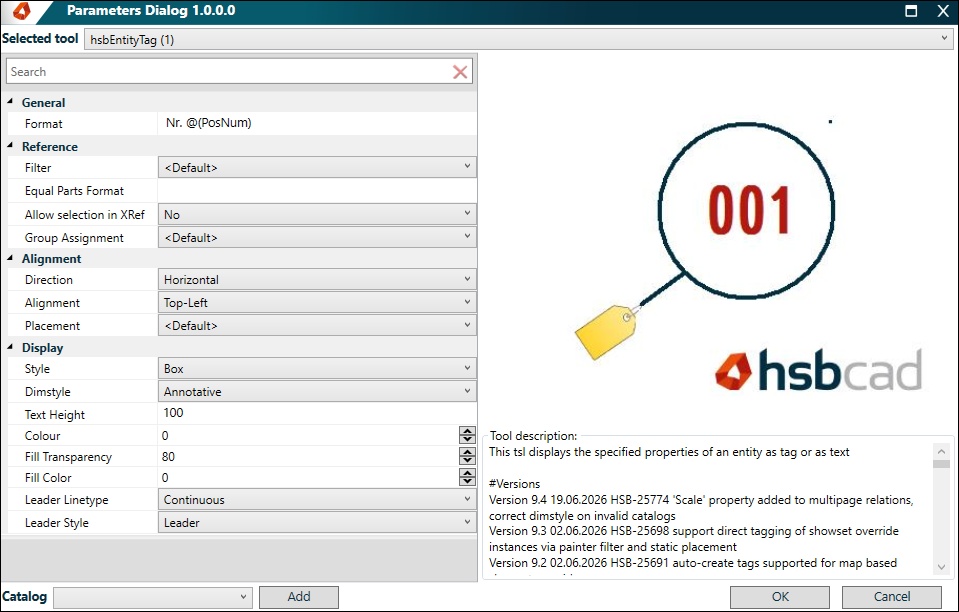Viewport: 959px width, 612px height.
Task: Click the Version 9.4 description line
Action: coord(701,507)
